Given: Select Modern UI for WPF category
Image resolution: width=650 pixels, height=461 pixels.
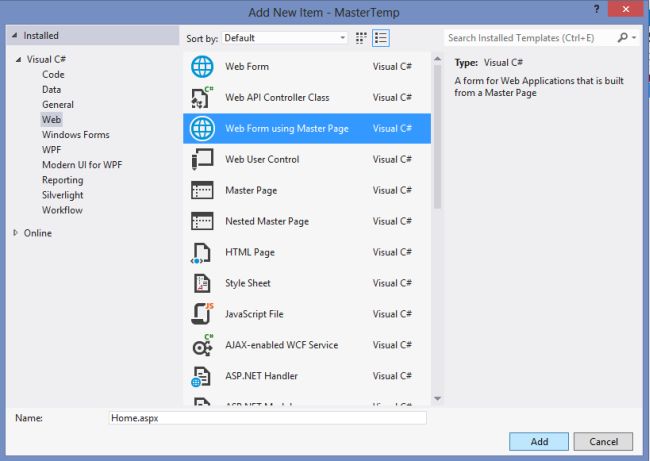Looking at the screenshot, I should pyautogui.click(x=82, y=165).
